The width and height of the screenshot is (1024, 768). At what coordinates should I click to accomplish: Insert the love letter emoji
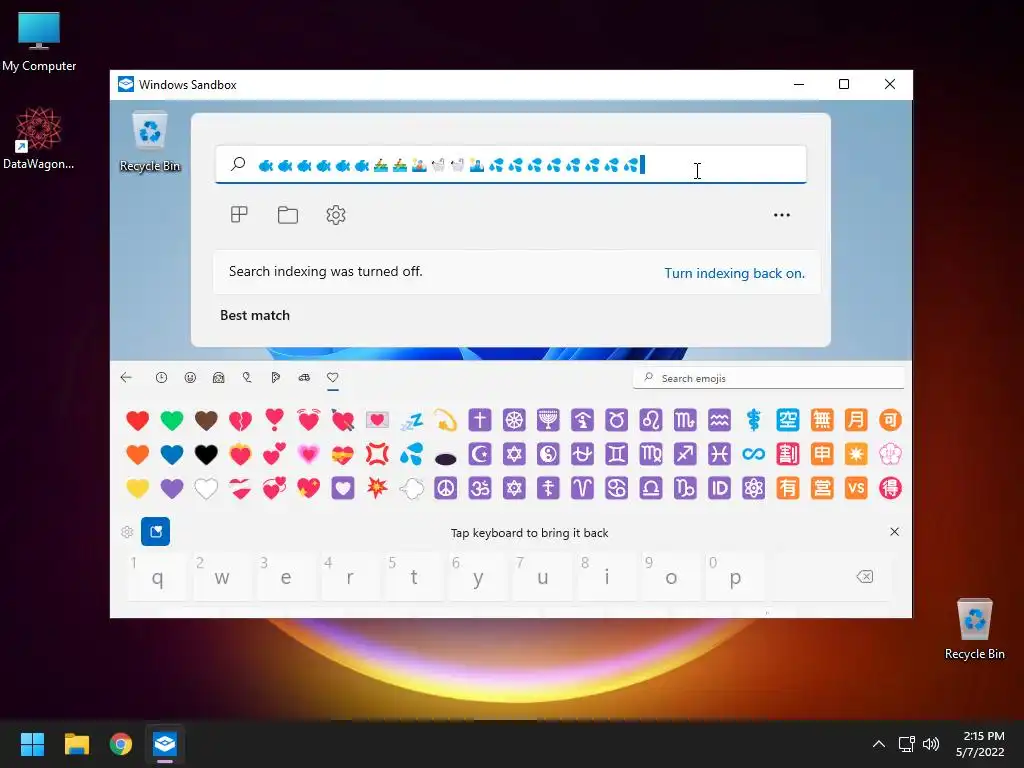pos(377,421)
